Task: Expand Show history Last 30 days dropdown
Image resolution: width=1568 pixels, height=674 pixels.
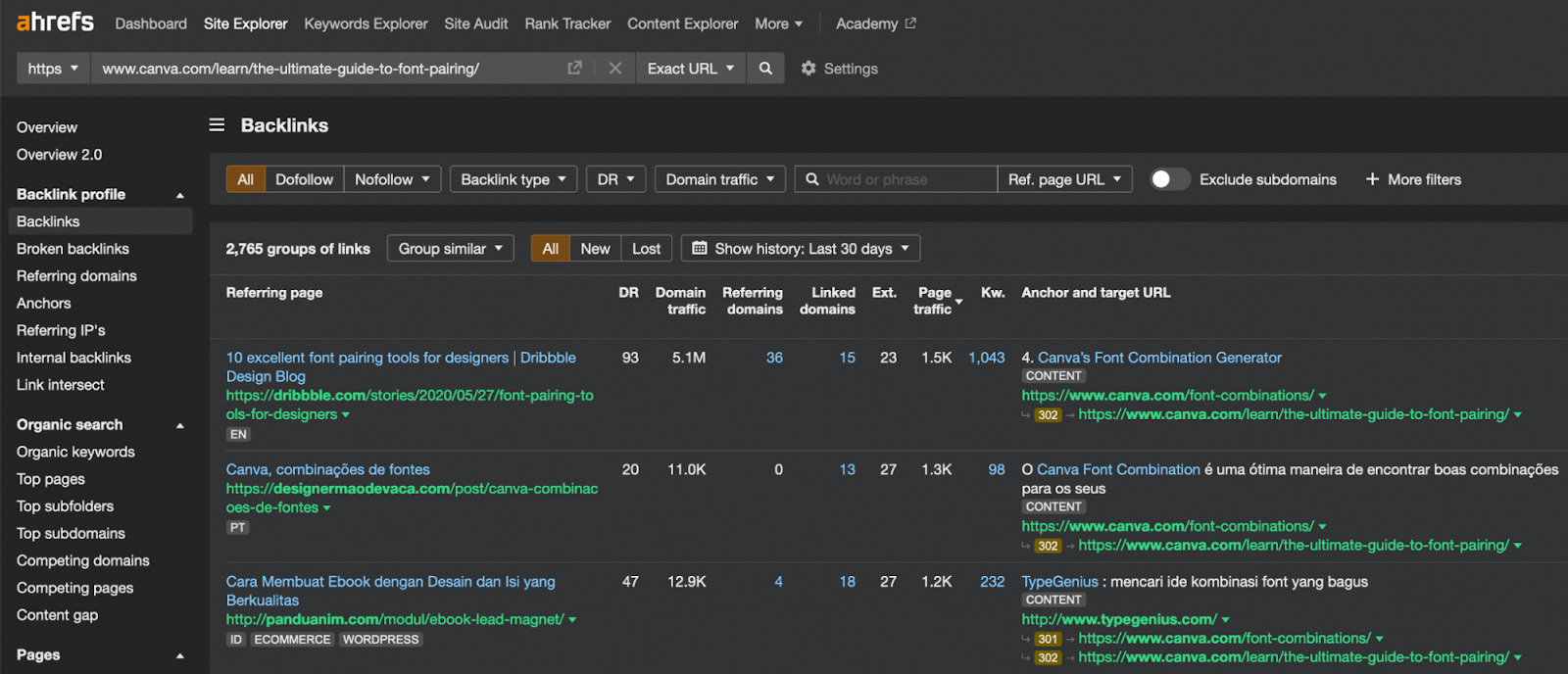Action: pyautogui.click(x=801, y=249)
